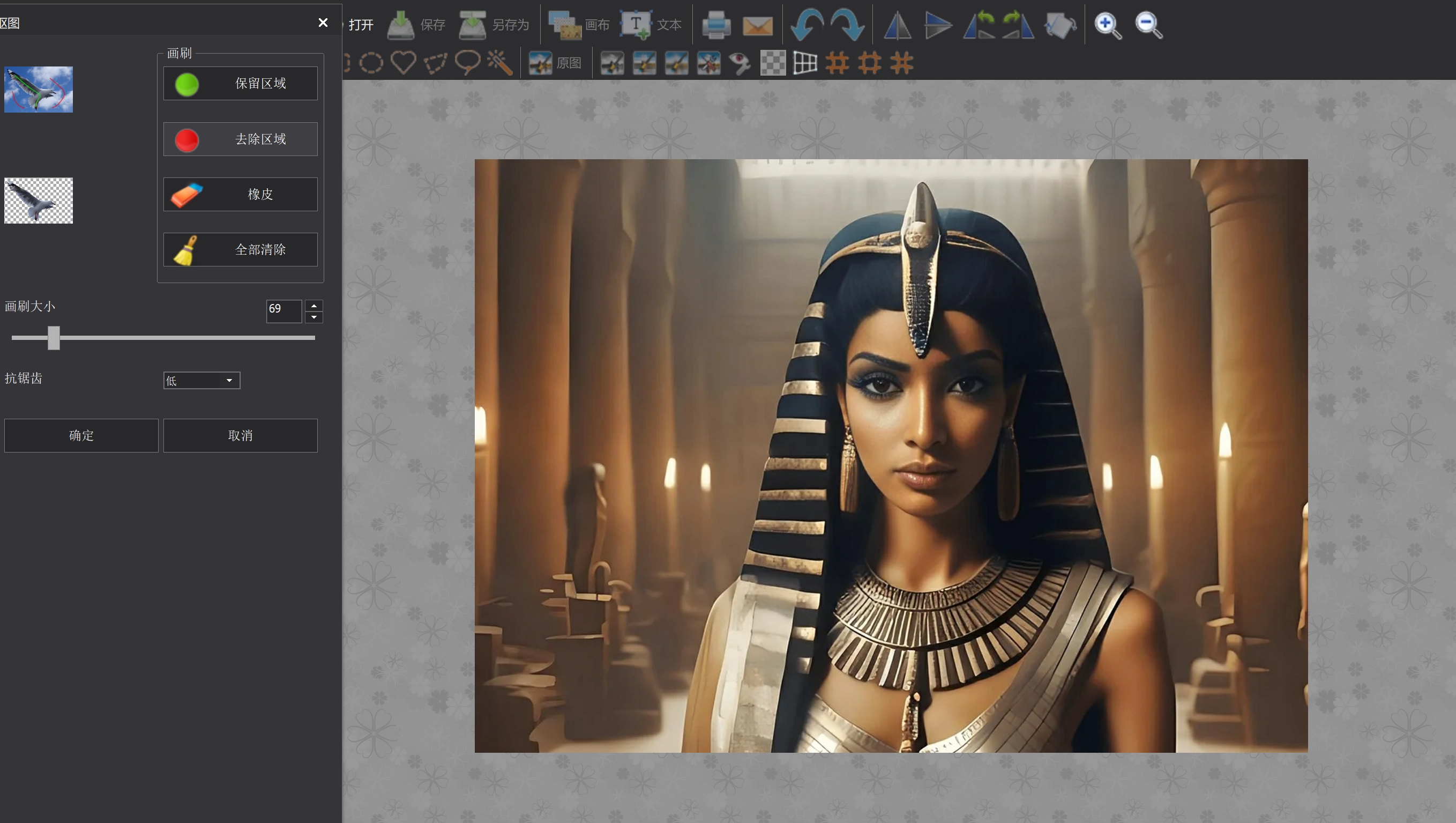Viewport: 1456px width, 823px height.
Task: Click the red-eye removal icon
Action: [x=740, y=63]
